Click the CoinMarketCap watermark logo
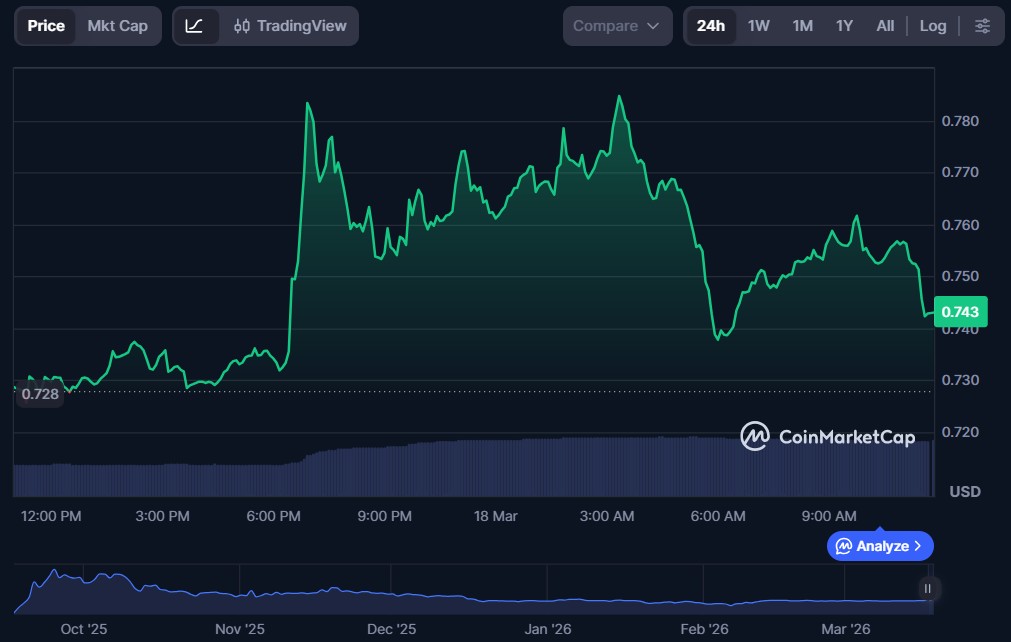The width and height of the screenshot is (1011, 642). click(827, 436)
